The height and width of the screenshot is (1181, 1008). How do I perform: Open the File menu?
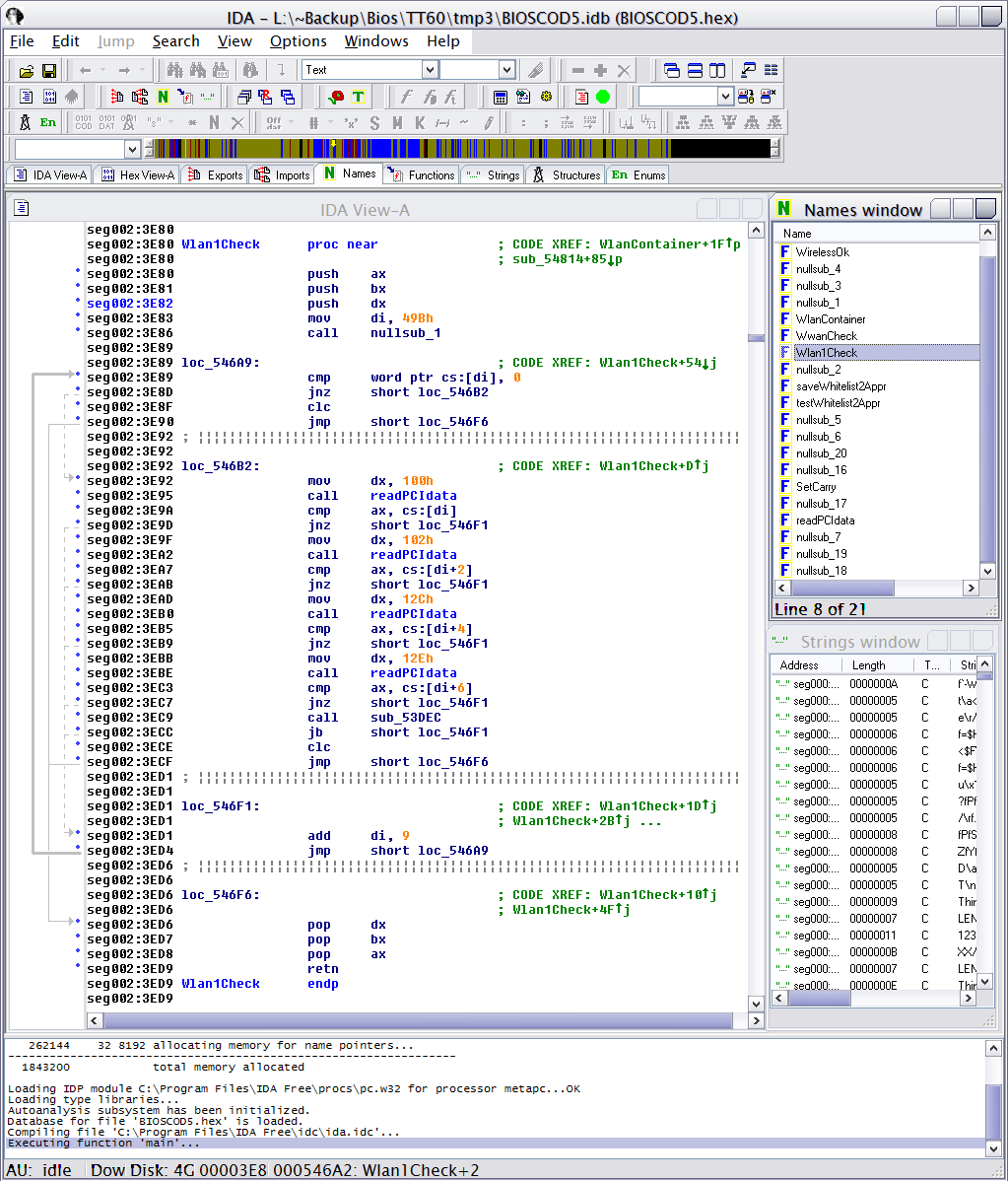tap(22, 41)
